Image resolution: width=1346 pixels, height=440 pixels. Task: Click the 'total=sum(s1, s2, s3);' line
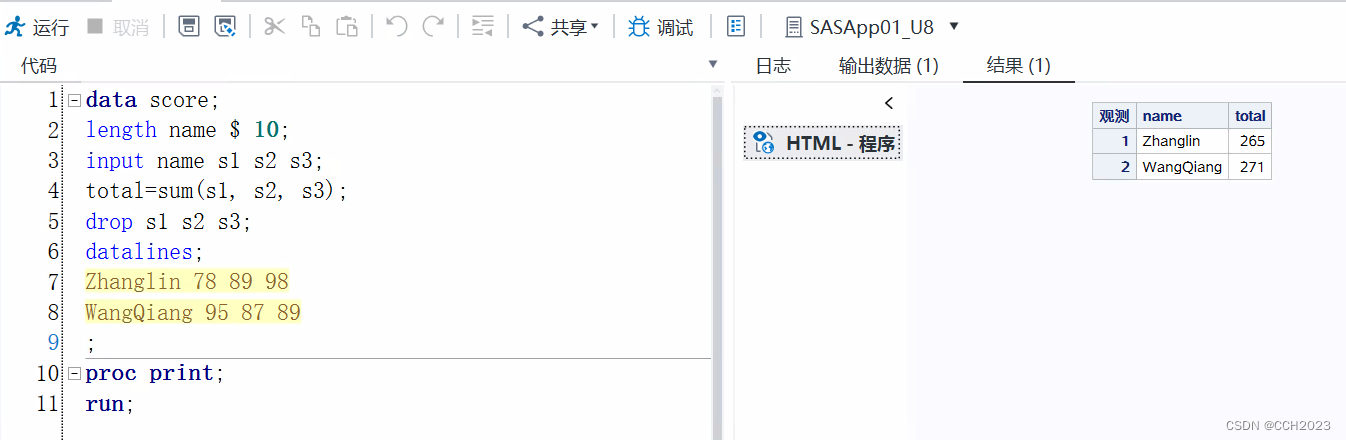point(217,191)
